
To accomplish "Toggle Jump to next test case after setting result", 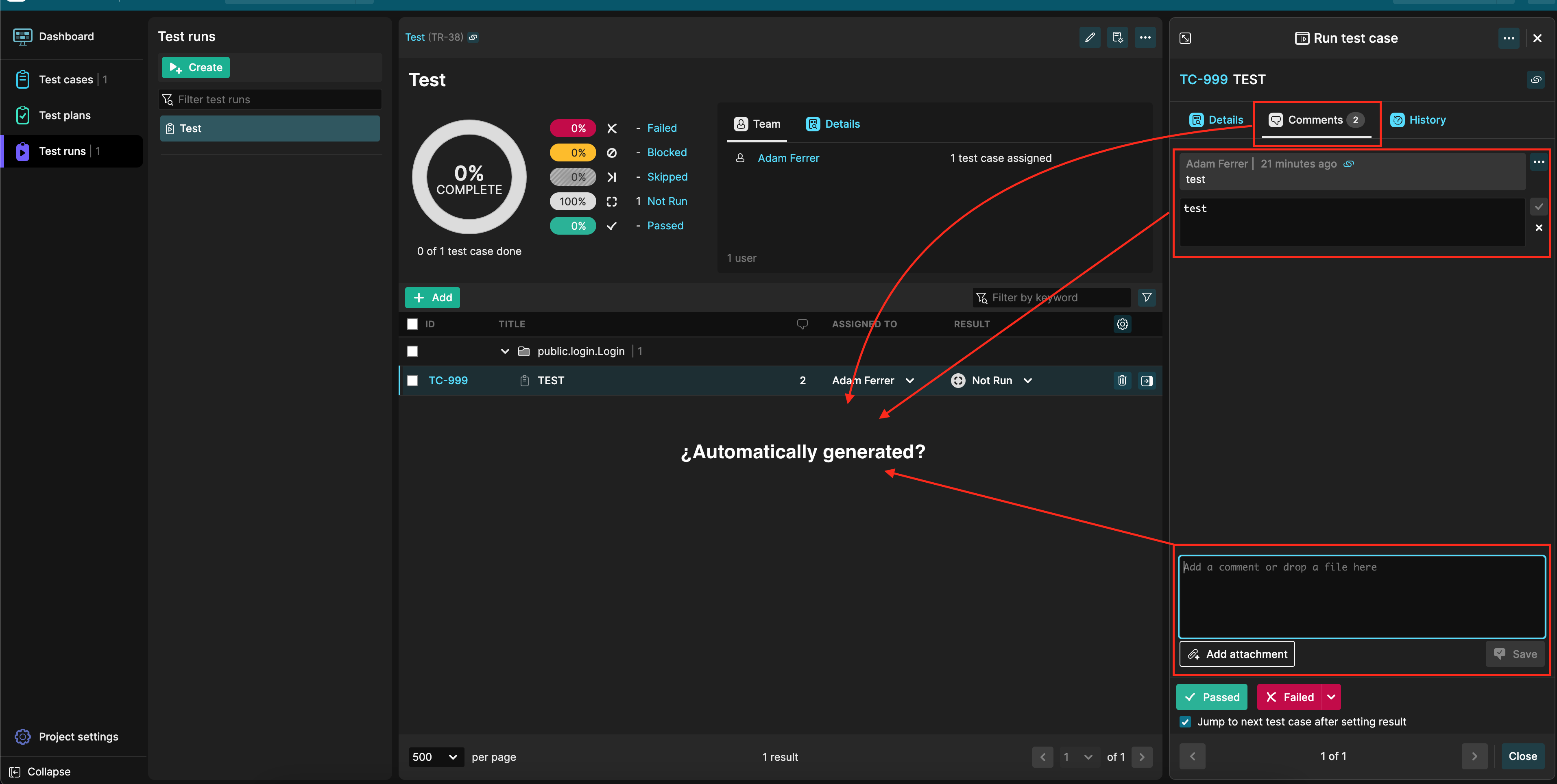I will pyautogui.click(x=1185, y=722).
